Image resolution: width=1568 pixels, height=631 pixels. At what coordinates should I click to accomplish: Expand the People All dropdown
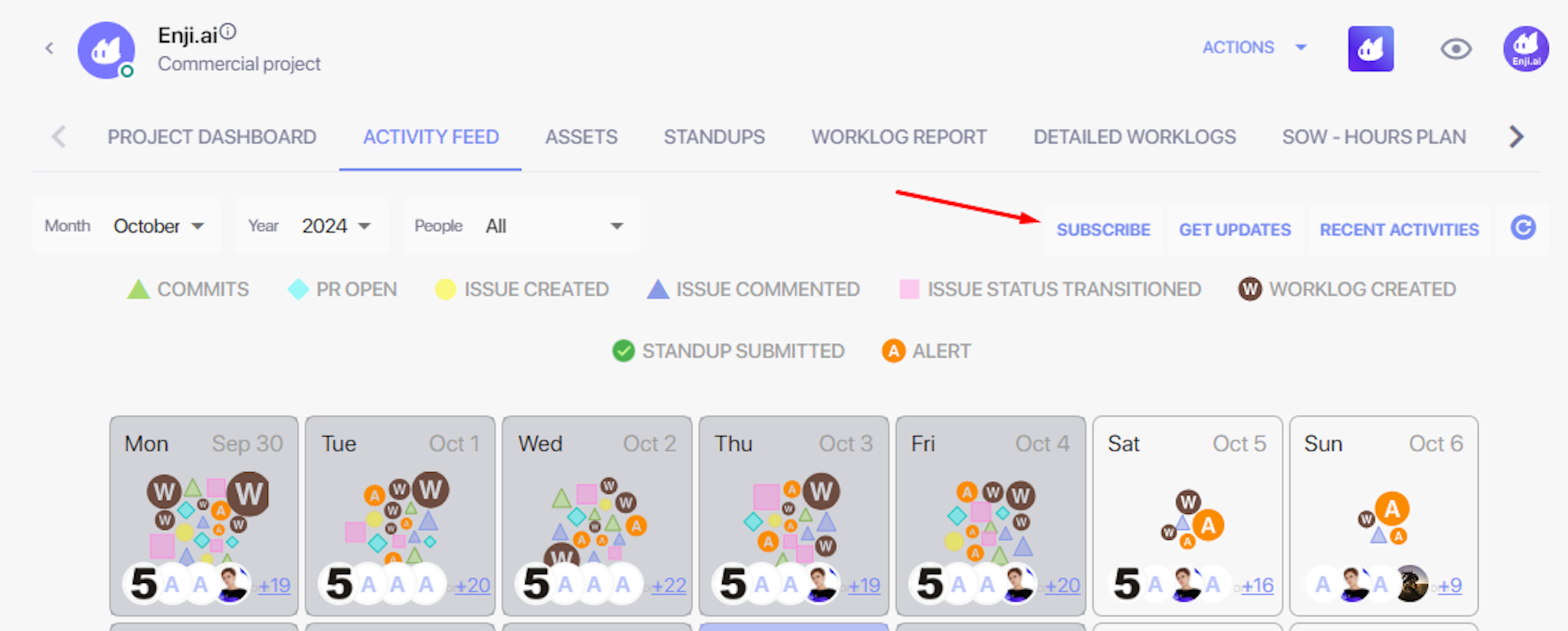click(522, 226)
